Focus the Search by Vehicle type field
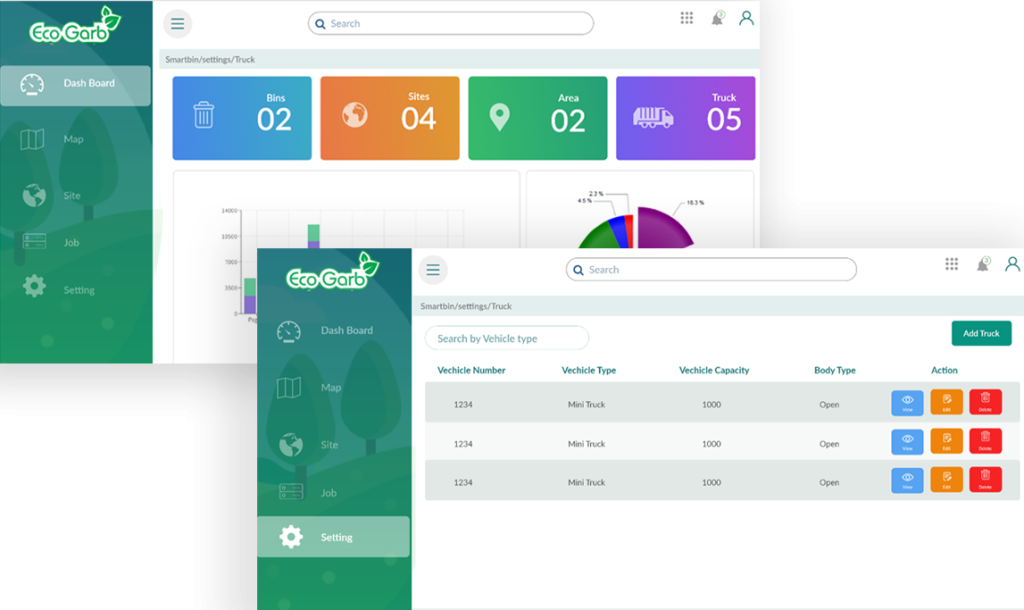The image size is (1024, 610). pos(507,338)
